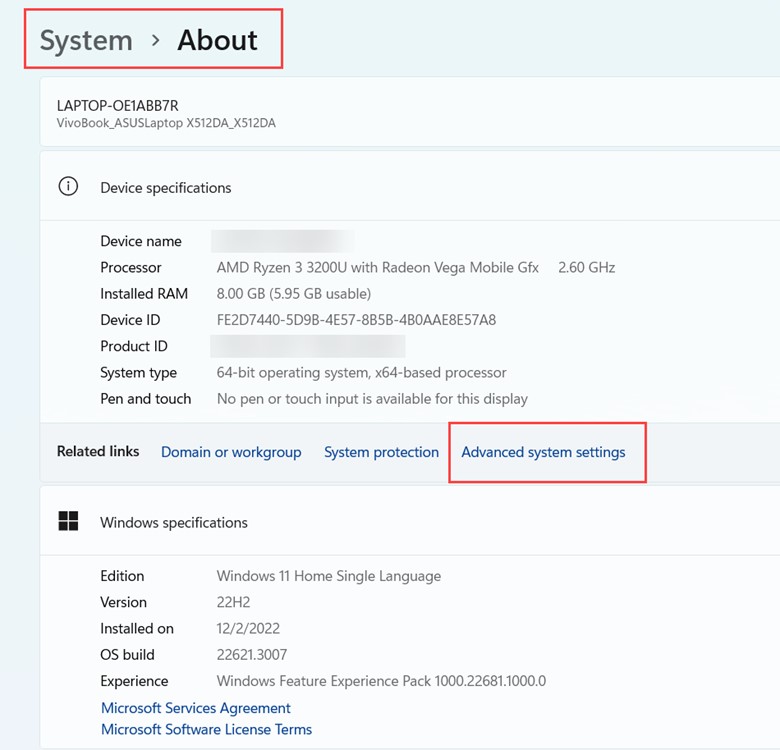Click the About breadcrumb title

coord(217,40)
